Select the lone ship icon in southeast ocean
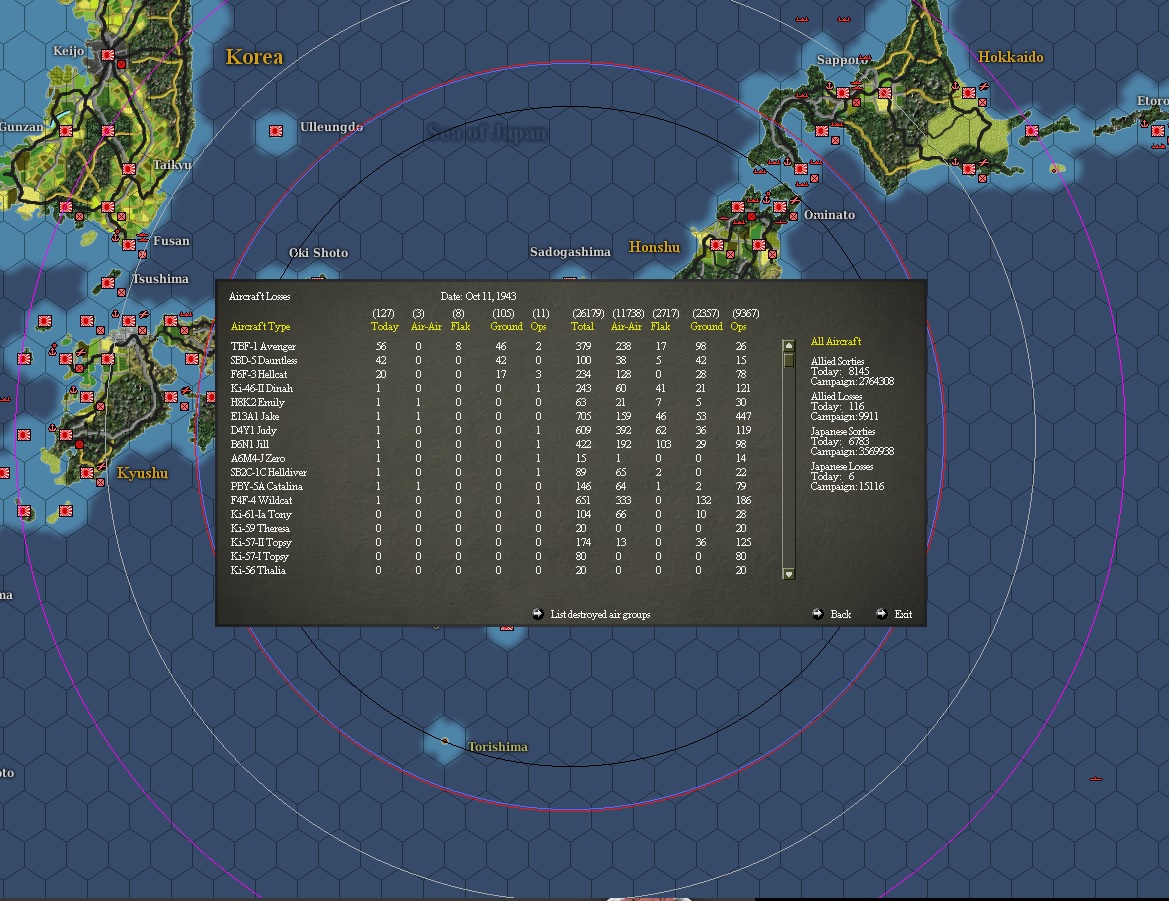This screenshot has height=901, width=1169. (1095, 779)
